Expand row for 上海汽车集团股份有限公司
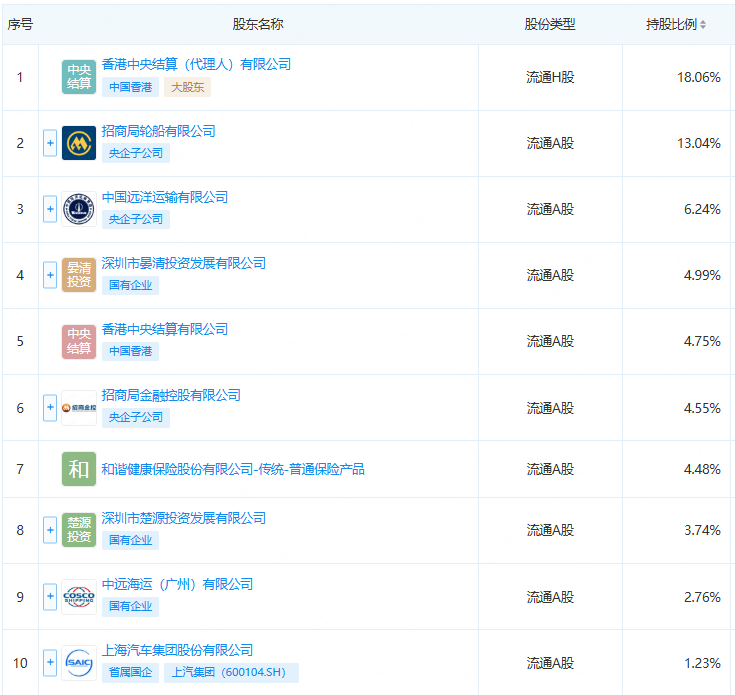The height and width of the screenshot is (695, 735). [x=50, y=663]
